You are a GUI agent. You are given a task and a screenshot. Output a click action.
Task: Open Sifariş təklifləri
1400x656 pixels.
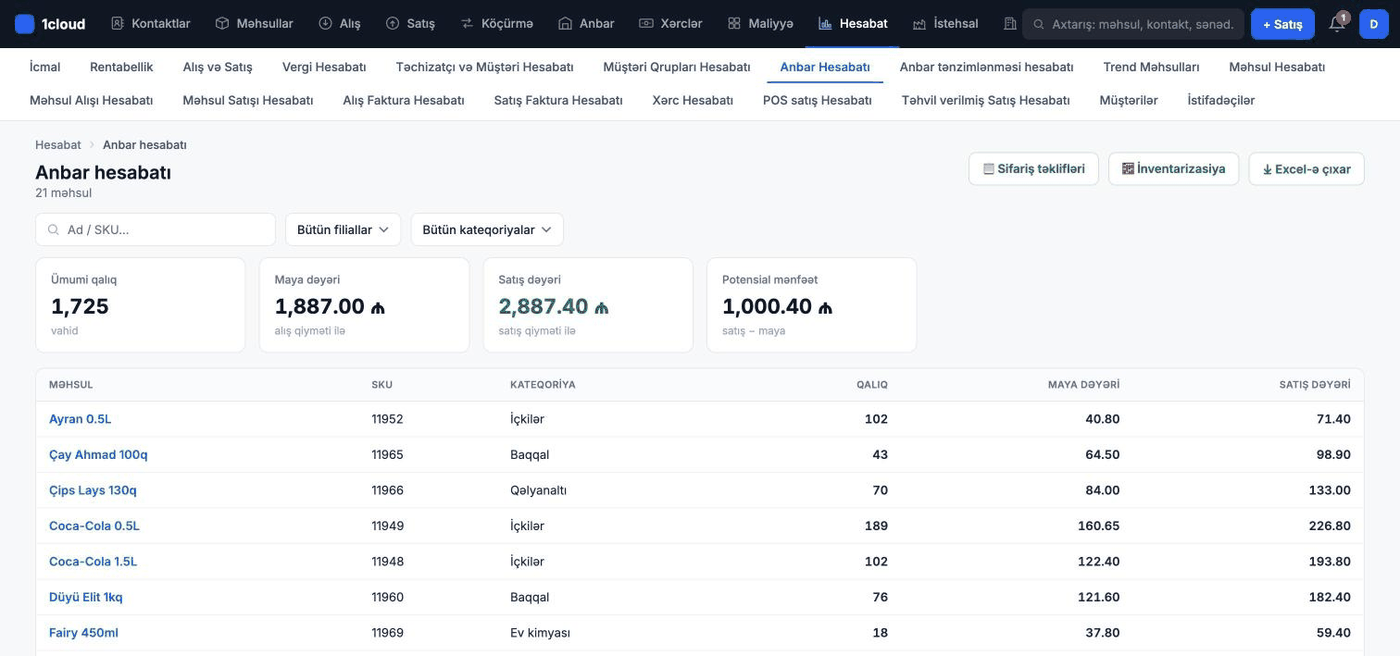point(1033,169)
